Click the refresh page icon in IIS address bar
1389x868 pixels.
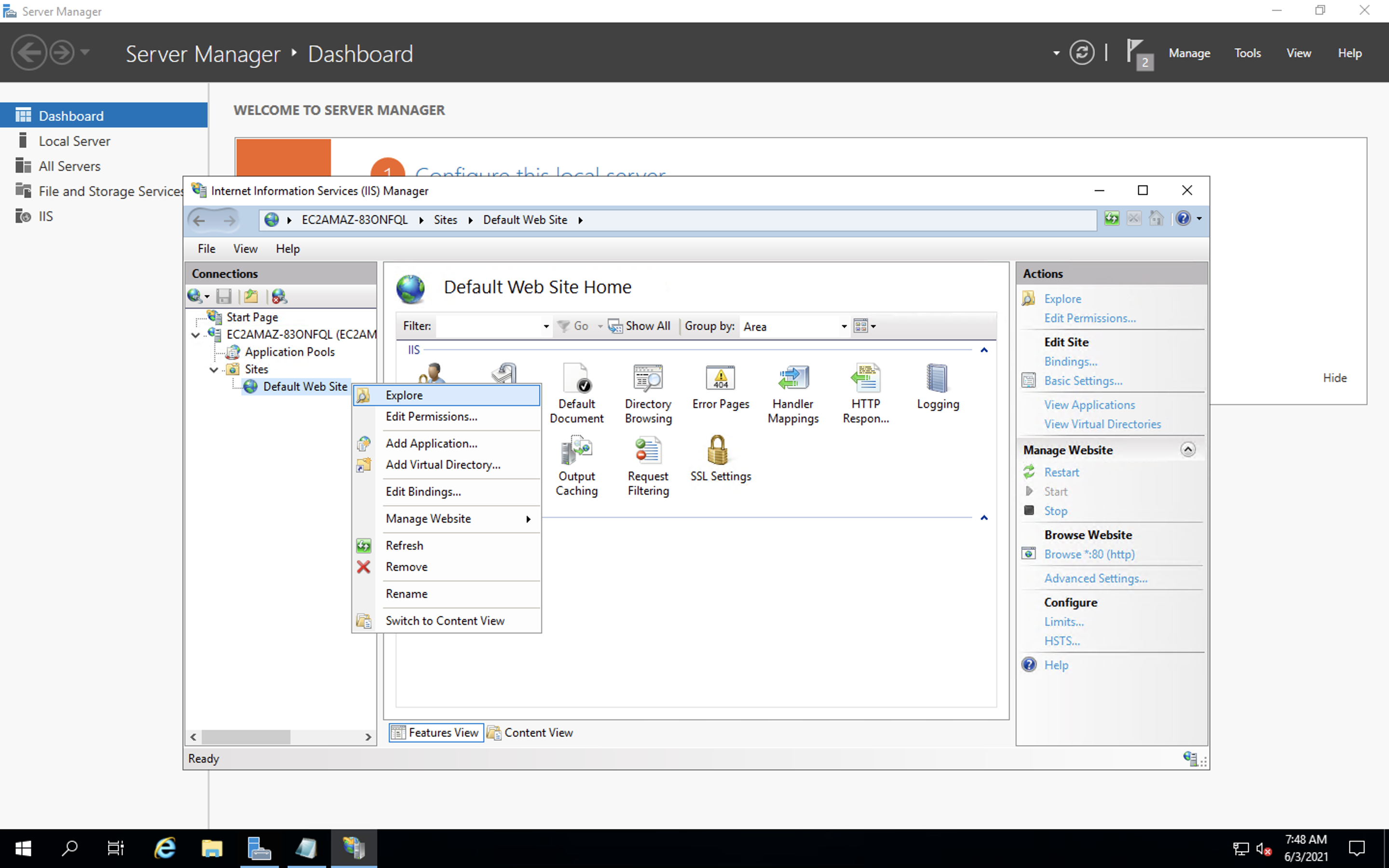click(x=1112, y=219)
